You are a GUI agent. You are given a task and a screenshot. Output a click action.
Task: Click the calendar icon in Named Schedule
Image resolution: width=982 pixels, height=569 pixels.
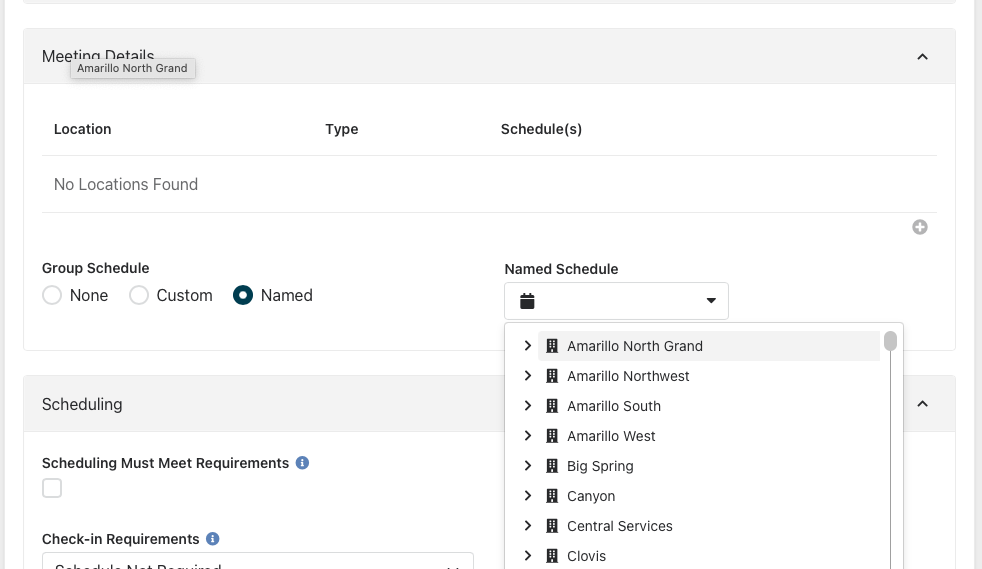point(528,301)
